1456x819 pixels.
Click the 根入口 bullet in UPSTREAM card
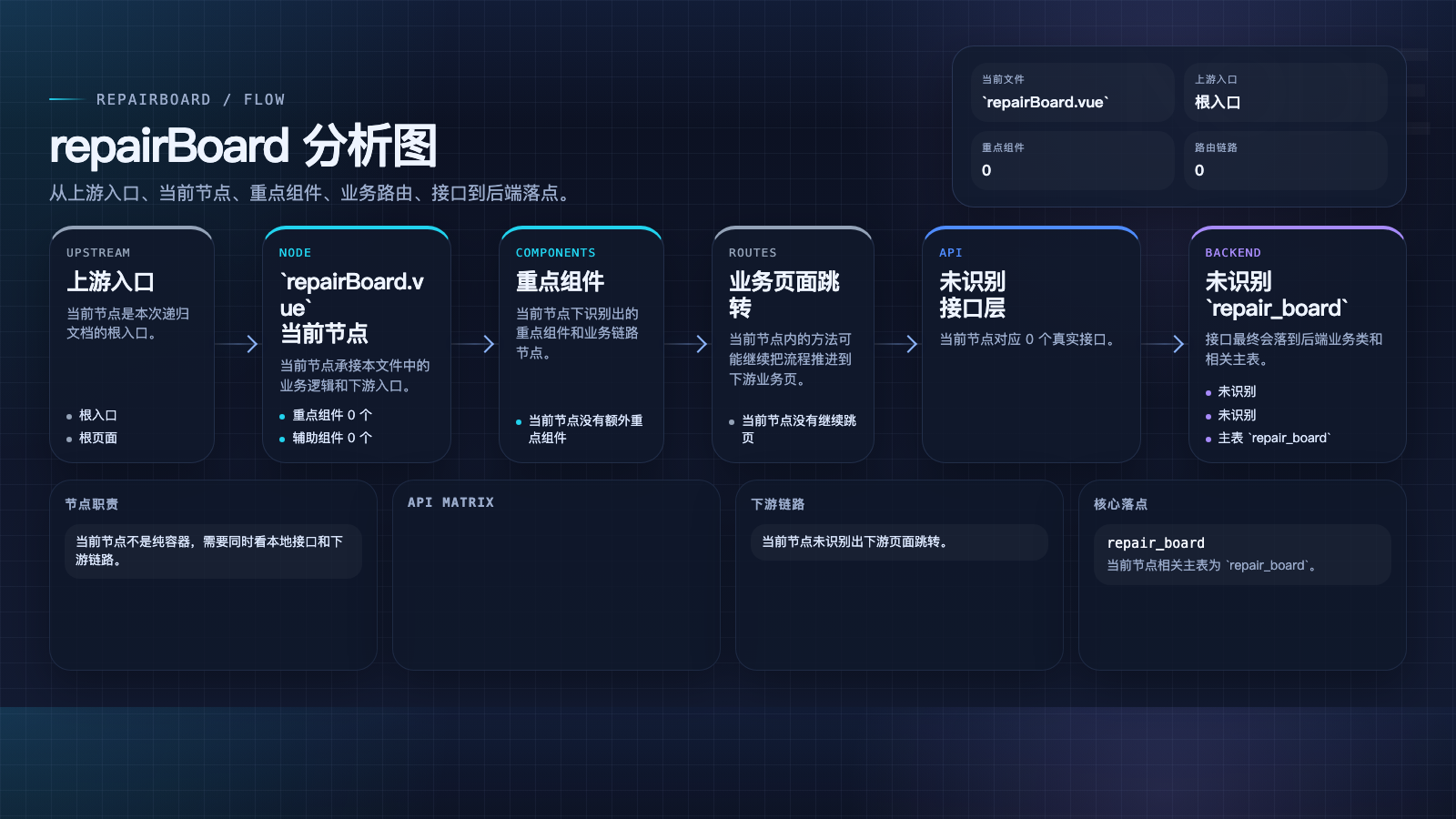coord(97,415)
